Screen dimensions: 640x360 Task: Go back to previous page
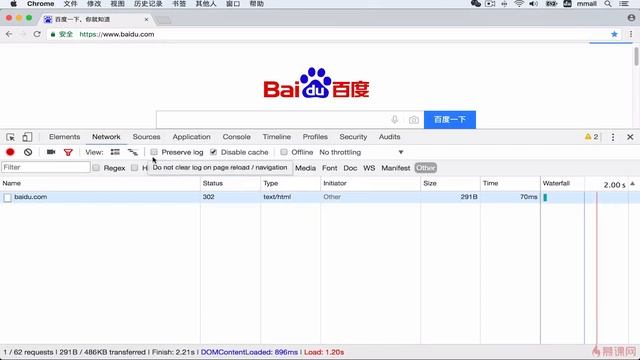(x=9, y=34)
